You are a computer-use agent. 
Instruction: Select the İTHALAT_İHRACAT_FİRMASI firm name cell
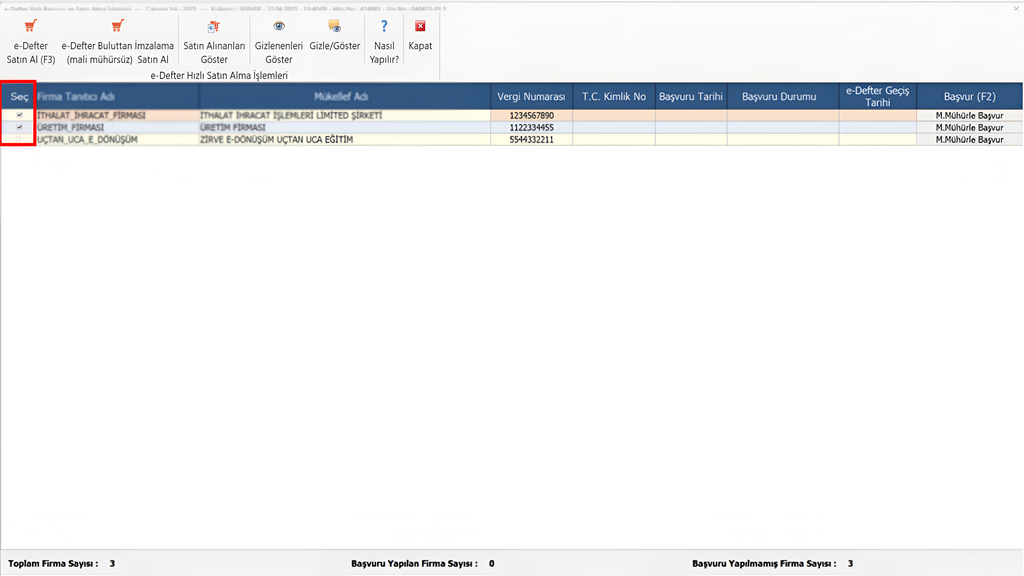[x=118, y=116]
